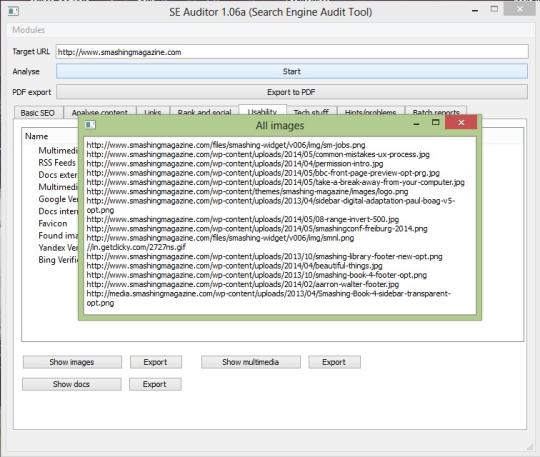540x457 pixels.
Task: Click Export button next to Show docs
Action: (155, 384)
